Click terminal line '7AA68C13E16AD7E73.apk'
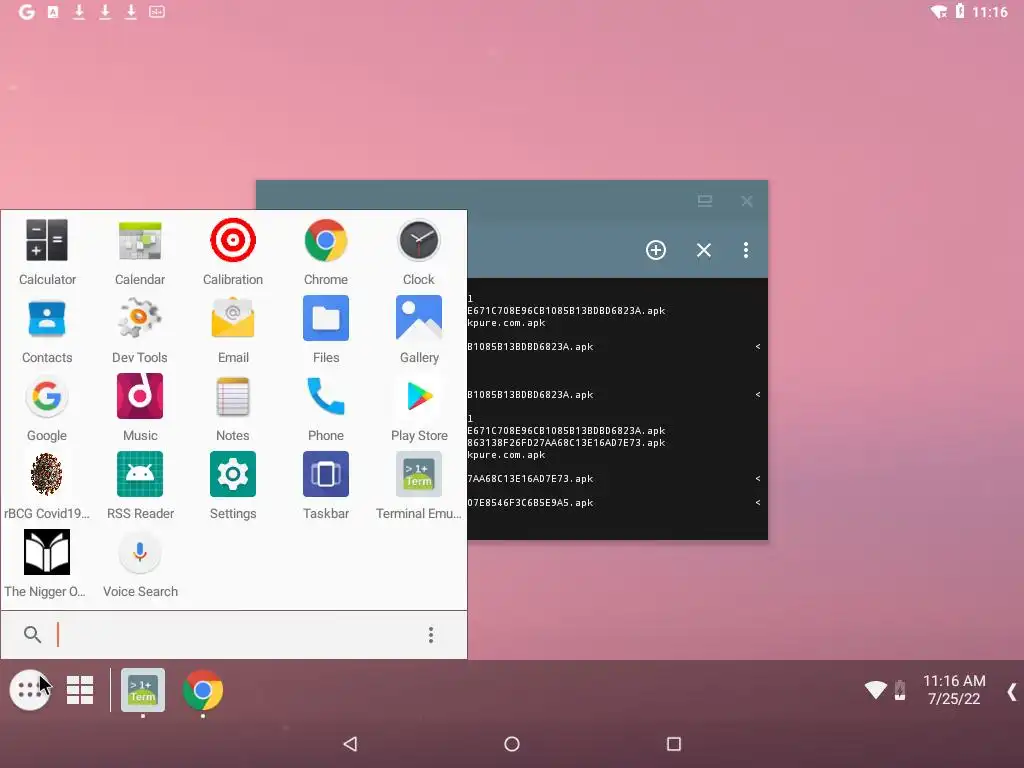The width and height of the screenshot is (1024, 768). click(x=530, y=479)
